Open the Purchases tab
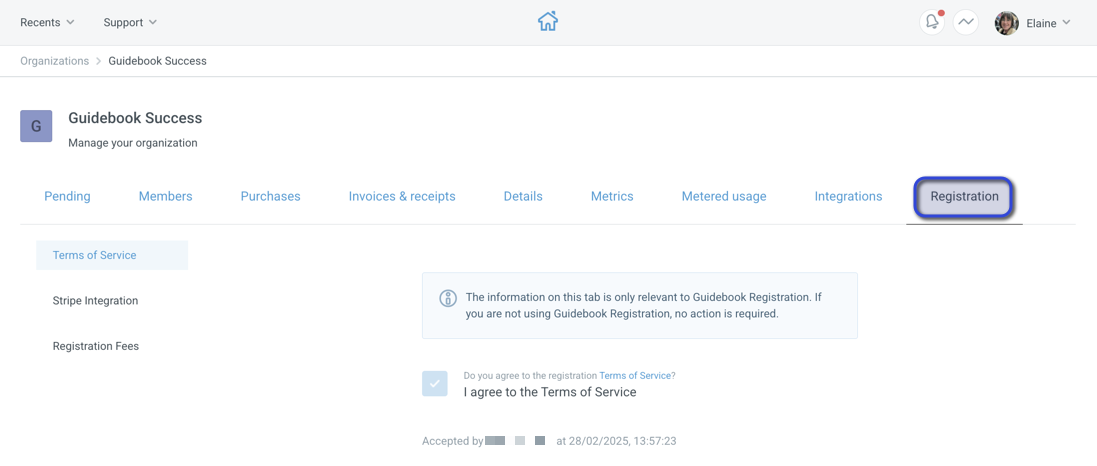 click(270, 197)
